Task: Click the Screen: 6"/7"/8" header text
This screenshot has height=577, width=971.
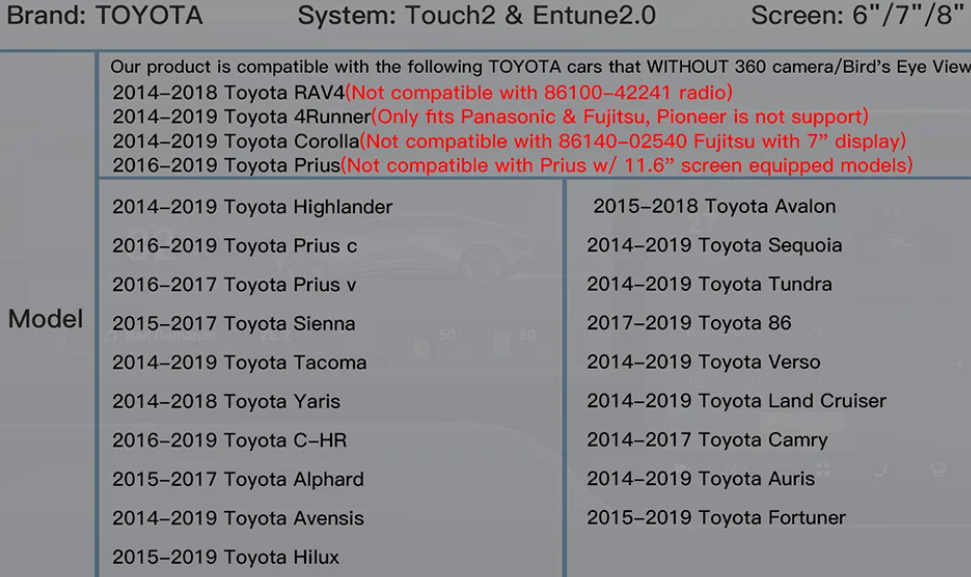Action: [857, 16]
